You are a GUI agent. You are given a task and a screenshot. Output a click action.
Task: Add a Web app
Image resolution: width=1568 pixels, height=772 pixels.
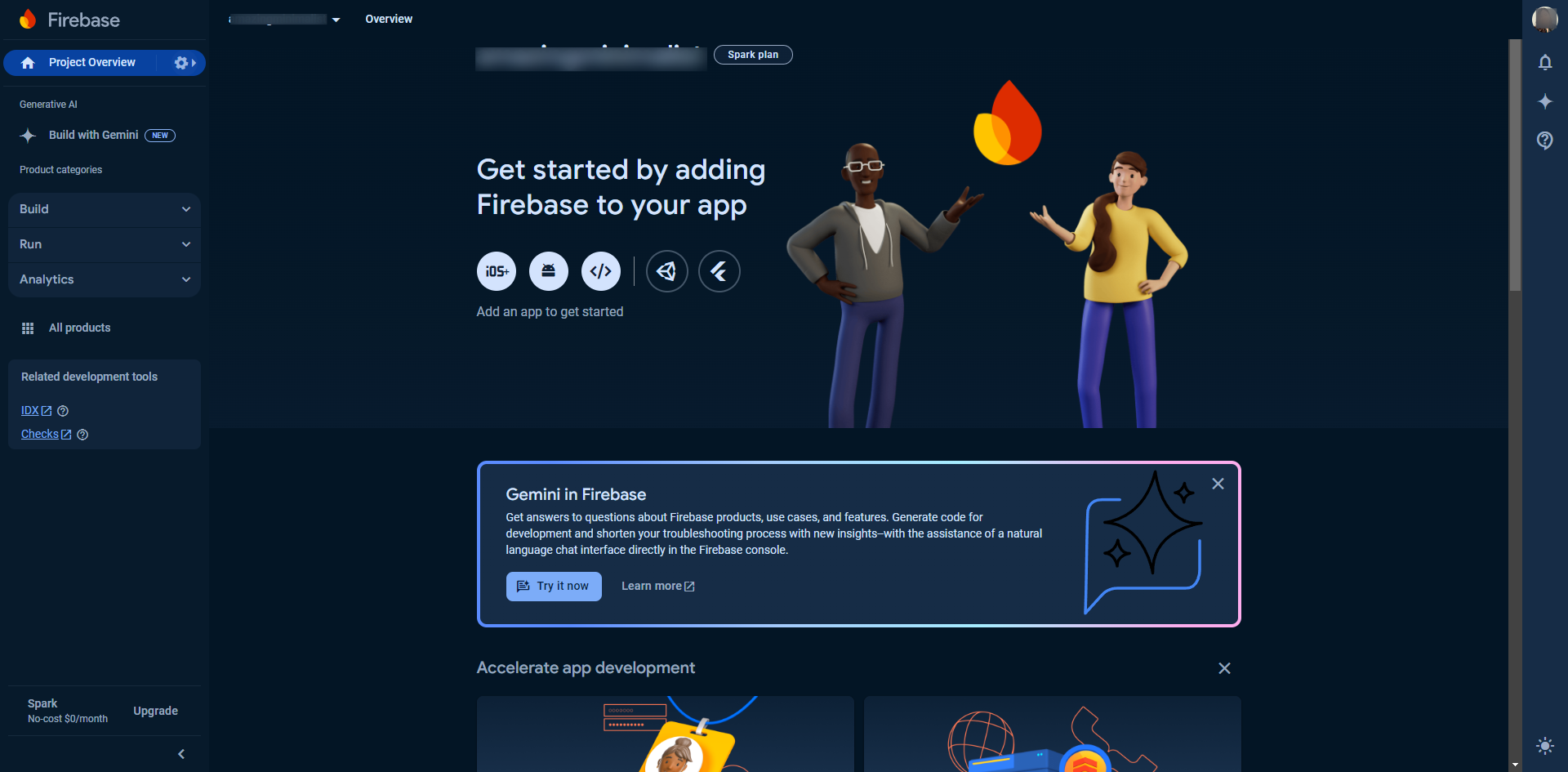click(x=601, y=271)
